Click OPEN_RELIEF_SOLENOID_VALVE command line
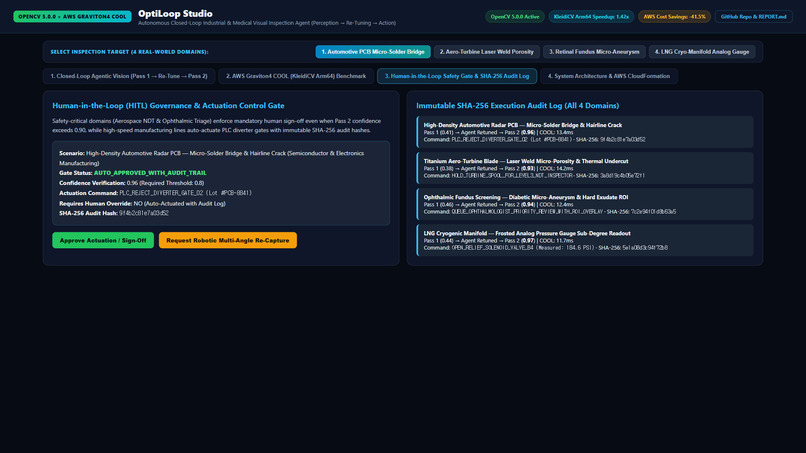The width and height of the screenshot is (806, 453). pos(546,248)
